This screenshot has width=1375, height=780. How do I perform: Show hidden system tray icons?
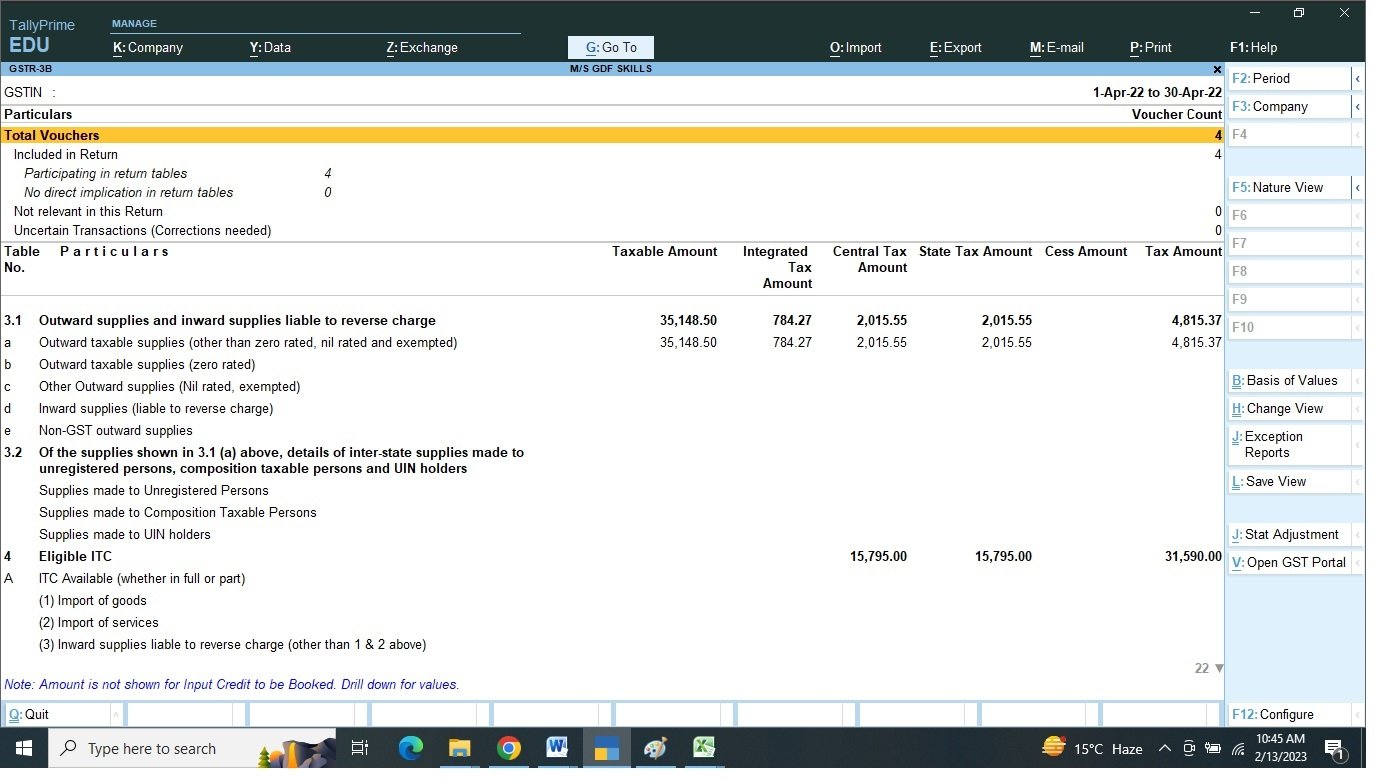(1164, 748)
